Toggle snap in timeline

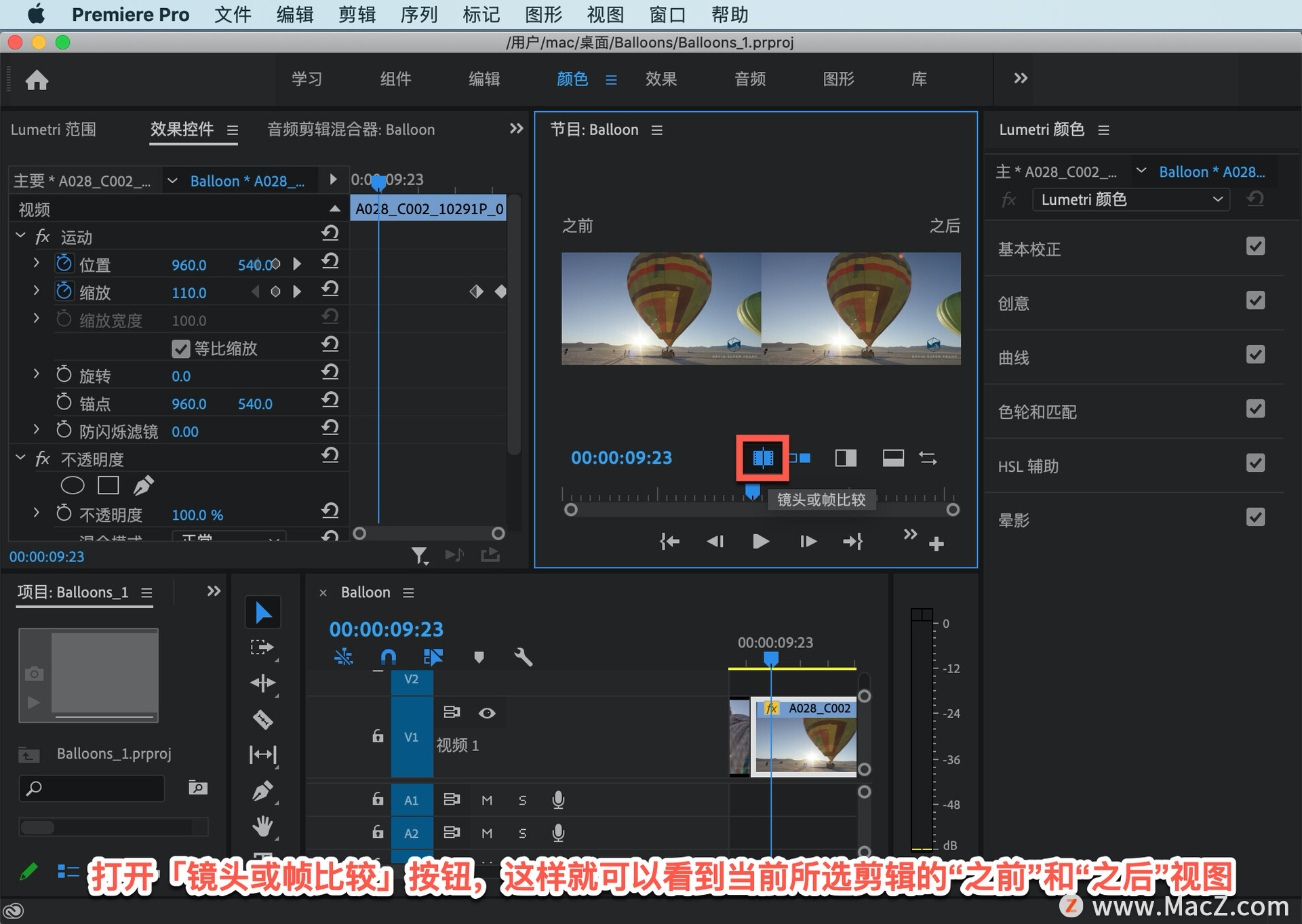click(x=389, y=657)
